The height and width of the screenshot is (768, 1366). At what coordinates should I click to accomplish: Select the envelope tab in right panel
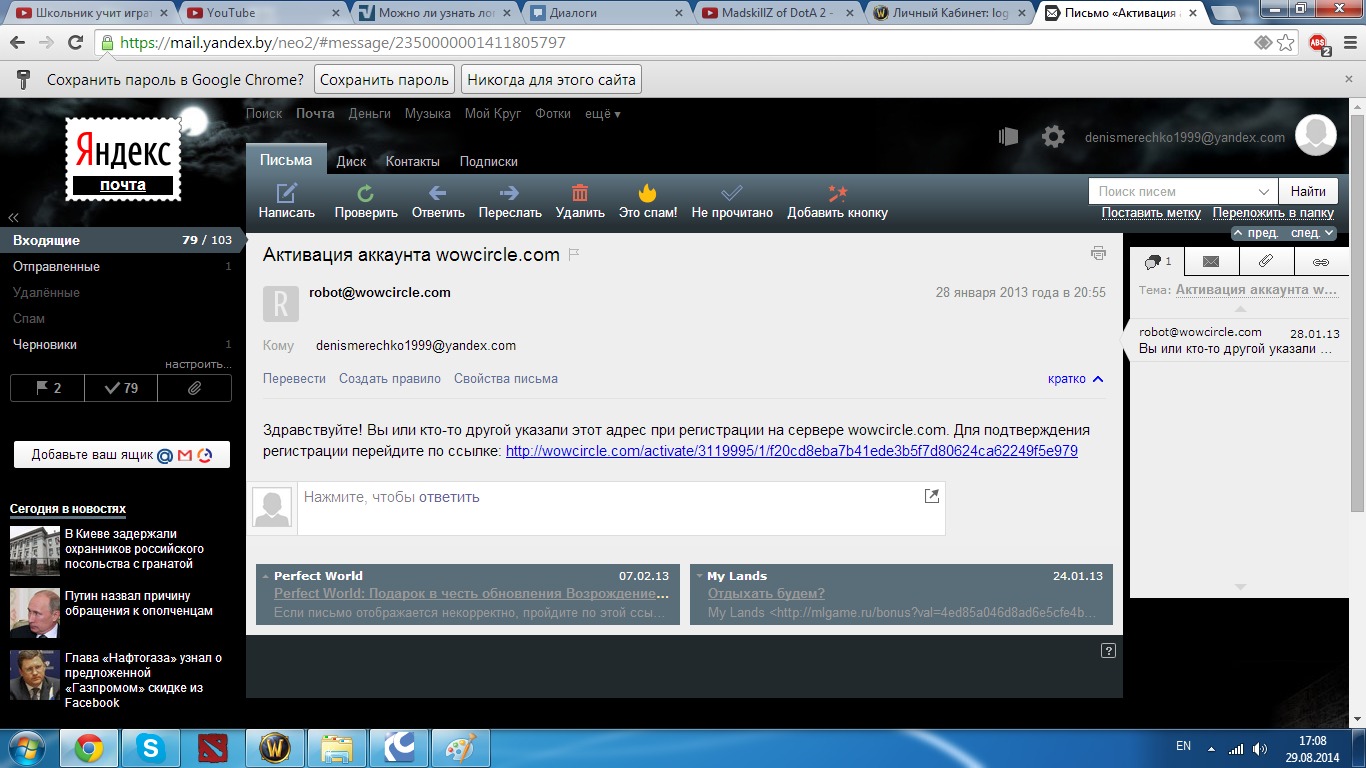pos(1211,262)
